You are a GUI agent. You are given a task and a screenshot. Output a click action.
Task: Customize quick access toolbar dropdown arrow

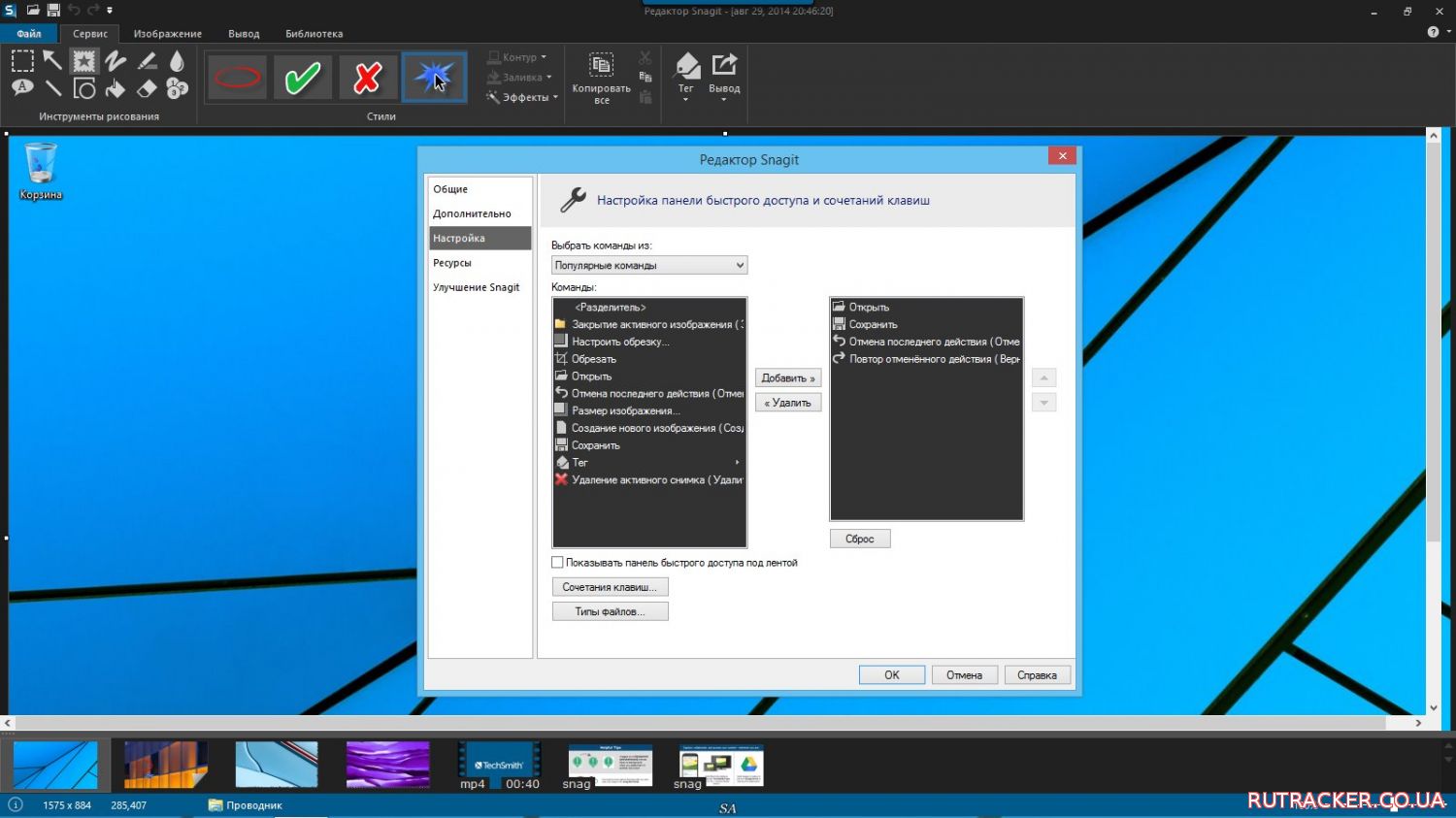click(x=110, y=10)
